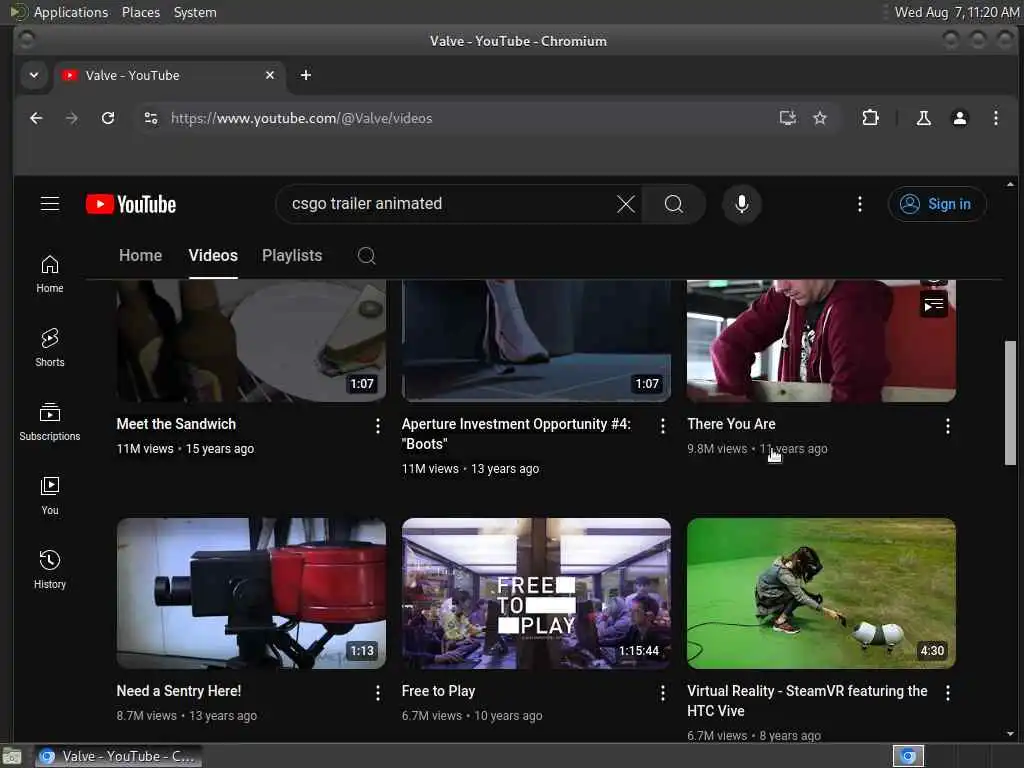Open the browser profile icon
The image size is (1024, 768).
tap(959, 118)
